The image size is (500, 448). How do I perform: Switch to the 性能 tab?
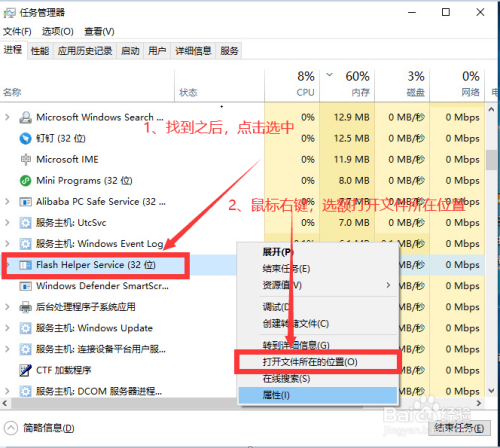pos(40,51)
